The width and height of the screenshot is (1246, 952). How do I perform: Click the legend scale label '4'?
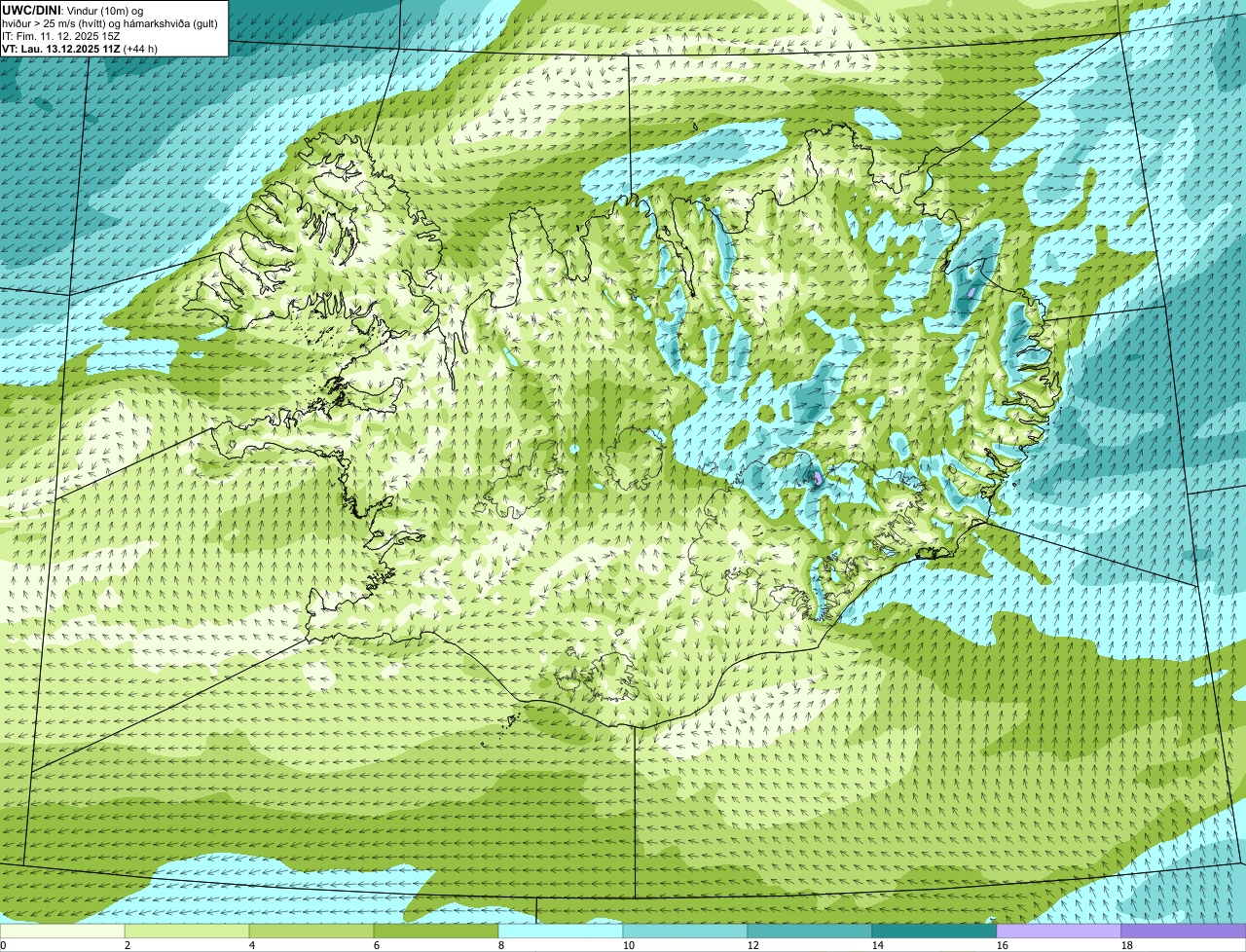click(252, 945)
